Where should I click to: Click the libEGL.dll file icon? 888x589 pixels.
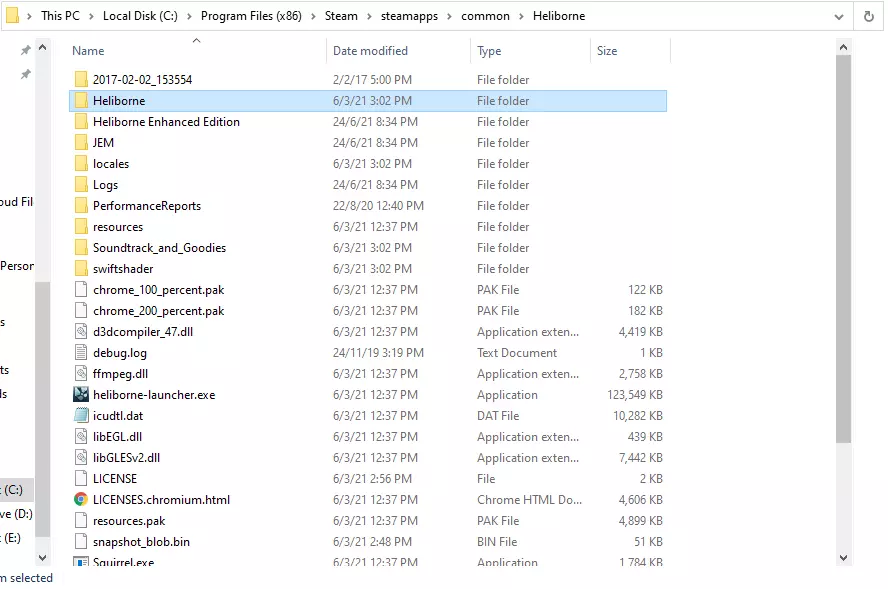(x=81, y=436)
